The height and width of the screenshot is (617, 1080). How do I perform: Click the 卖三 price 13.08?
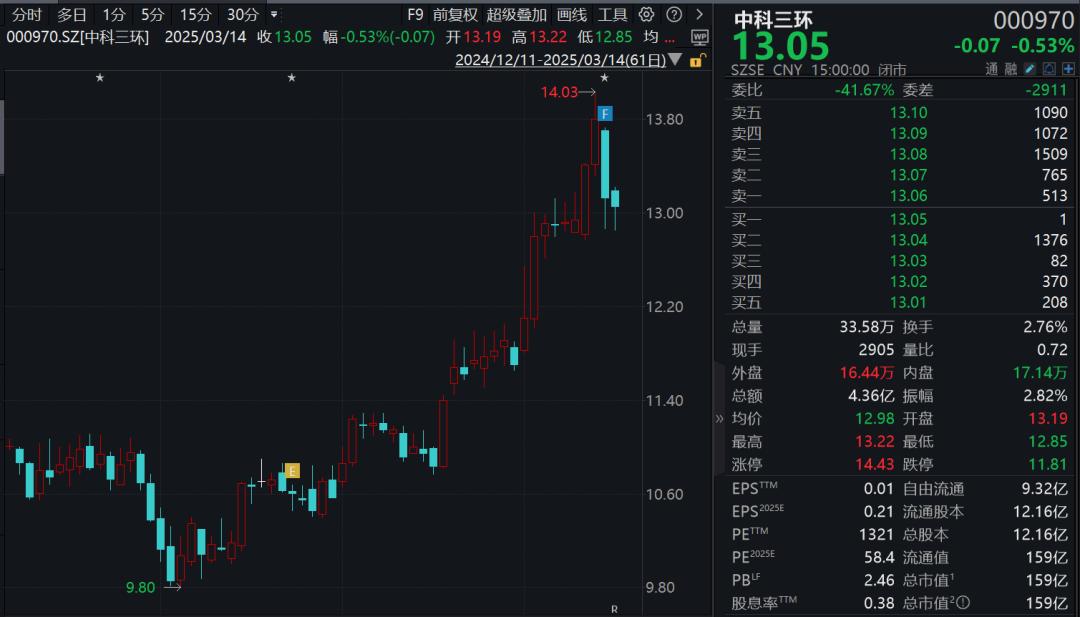(908, 154)
